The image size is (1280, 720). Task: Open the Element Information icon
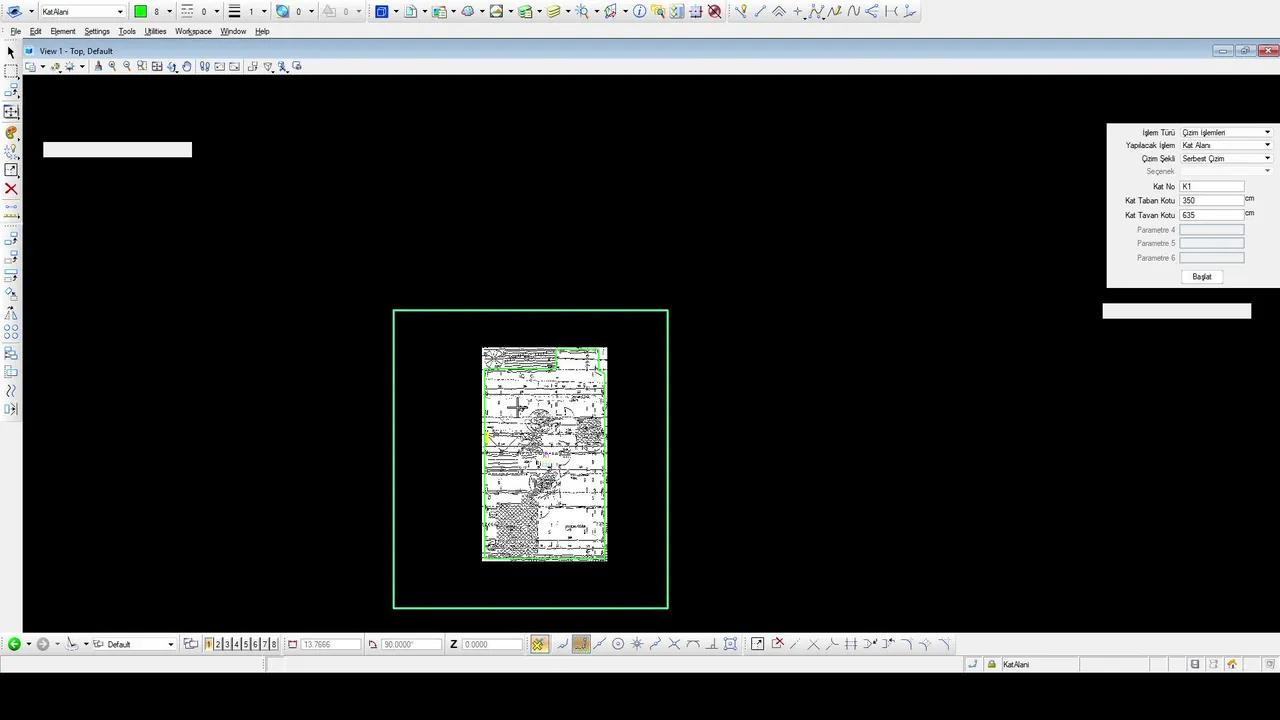click(640, 12)
